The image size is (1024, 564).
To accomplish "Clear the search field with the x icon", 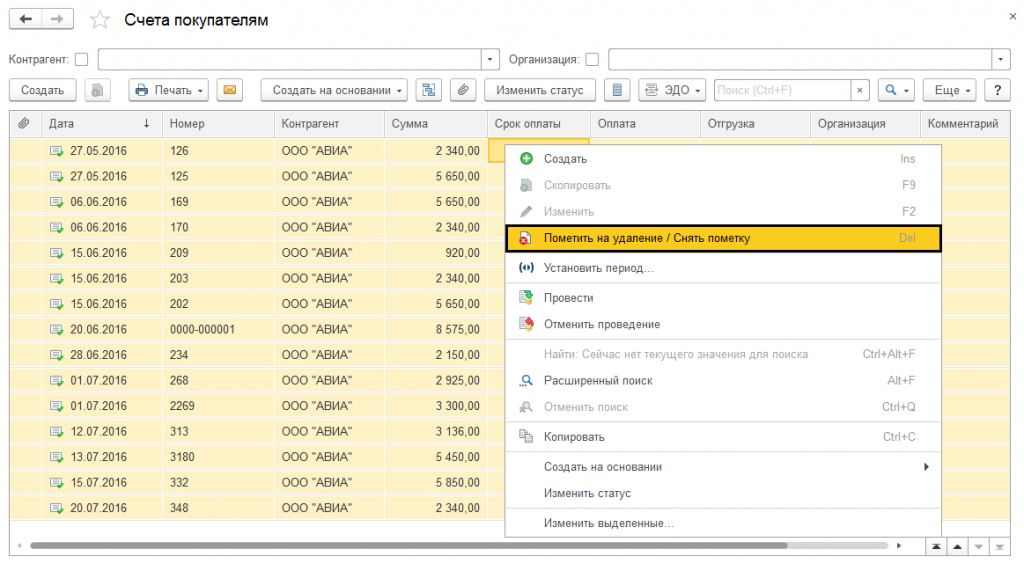I will pos(860,90).
